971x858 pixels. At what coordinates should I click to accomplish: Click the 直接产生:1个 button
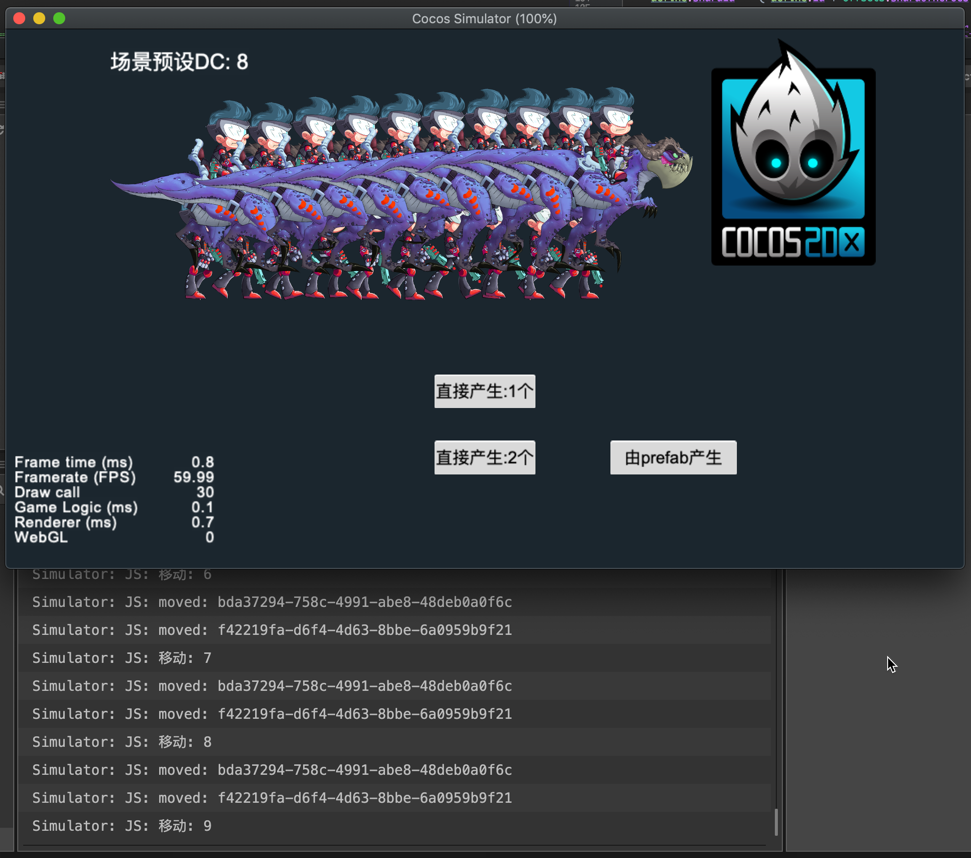click(x=484, y=391)
